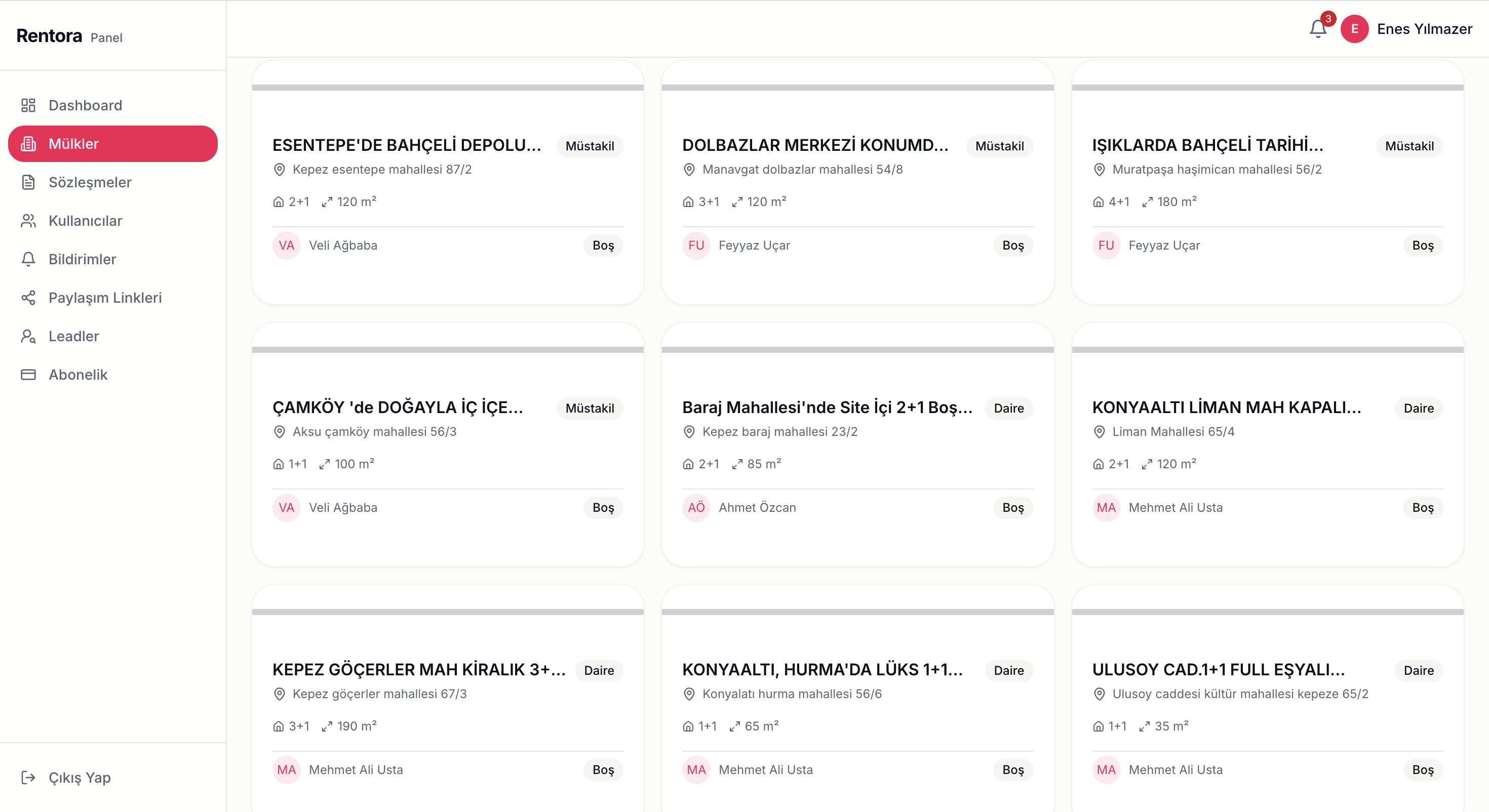Open Enes Yılmazer's profile avatar
1489x812 pixels.
pyautogui.click(x=1355, y=28)
